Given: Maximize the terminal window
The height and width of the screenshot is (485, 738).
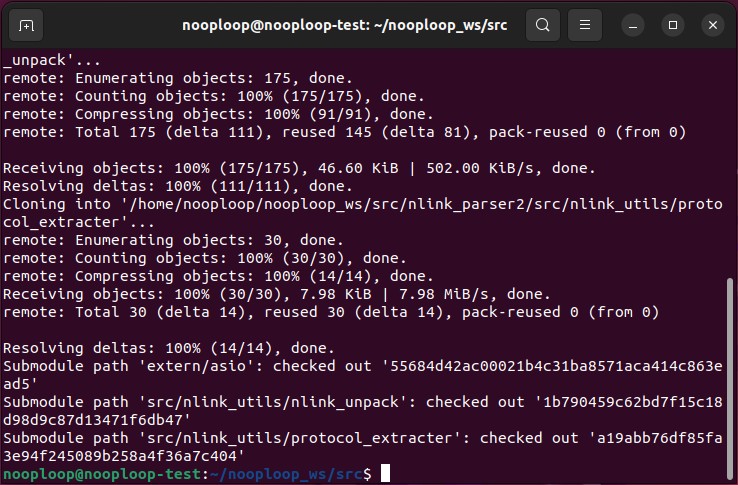Looking at the screenshot, I should pyautogui.click(x=673, y=25).
